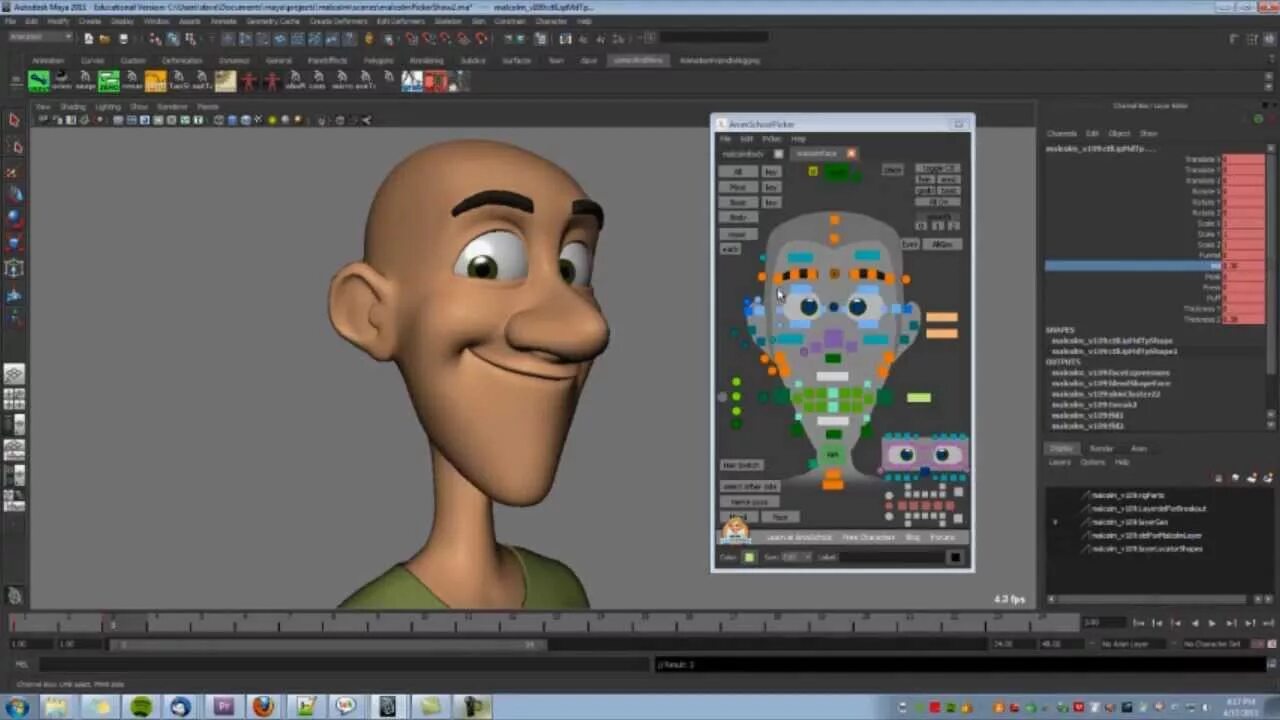Open the Picker menu in AnimSchoolPicker

772,139
